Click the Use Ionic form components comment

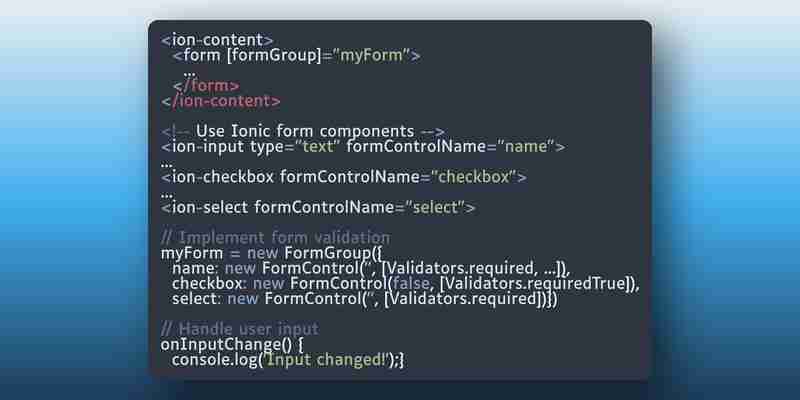pyautogui.click(x=303, y=131)
